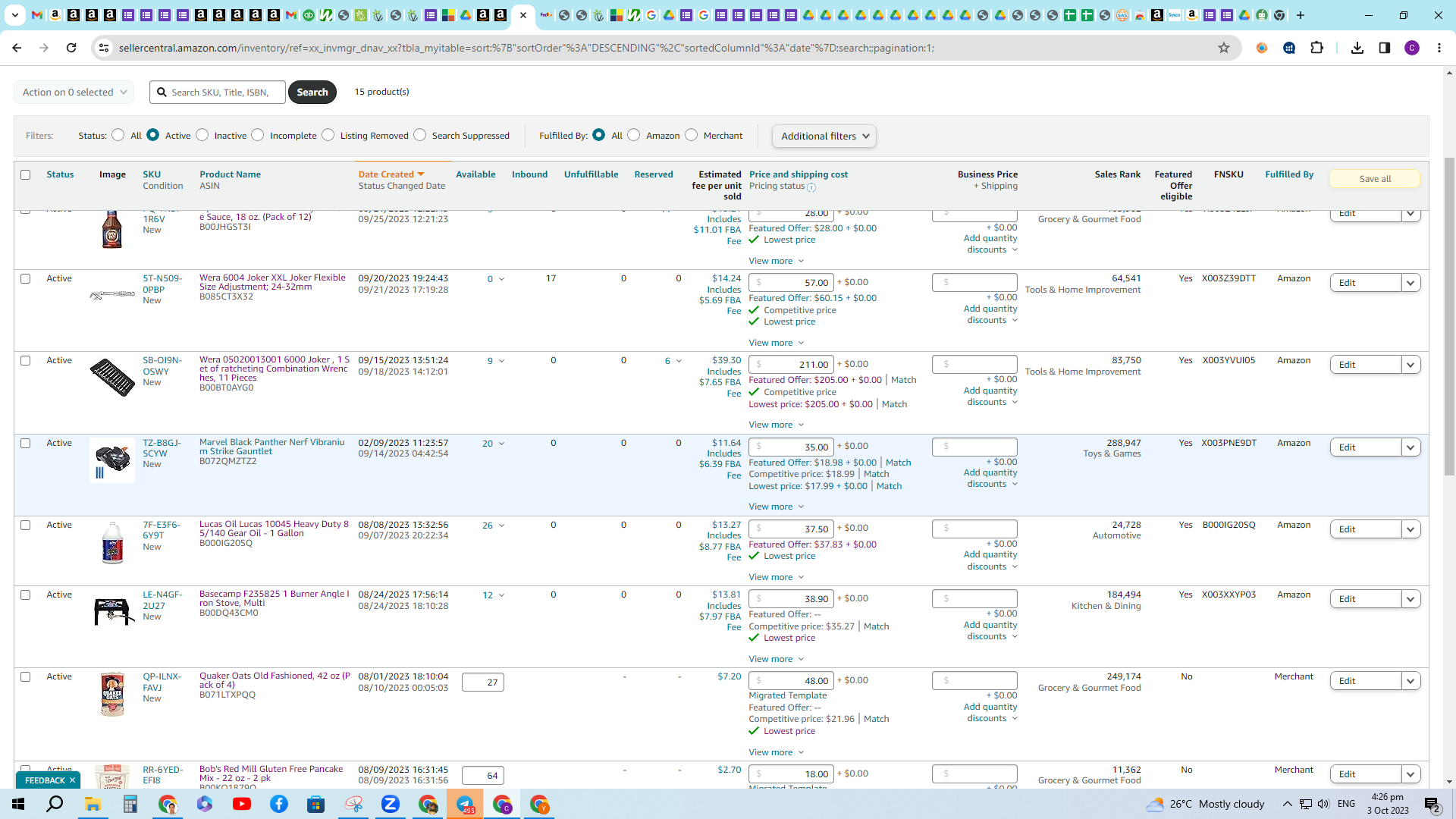Reload the Seller Central page

coord(71,48)
